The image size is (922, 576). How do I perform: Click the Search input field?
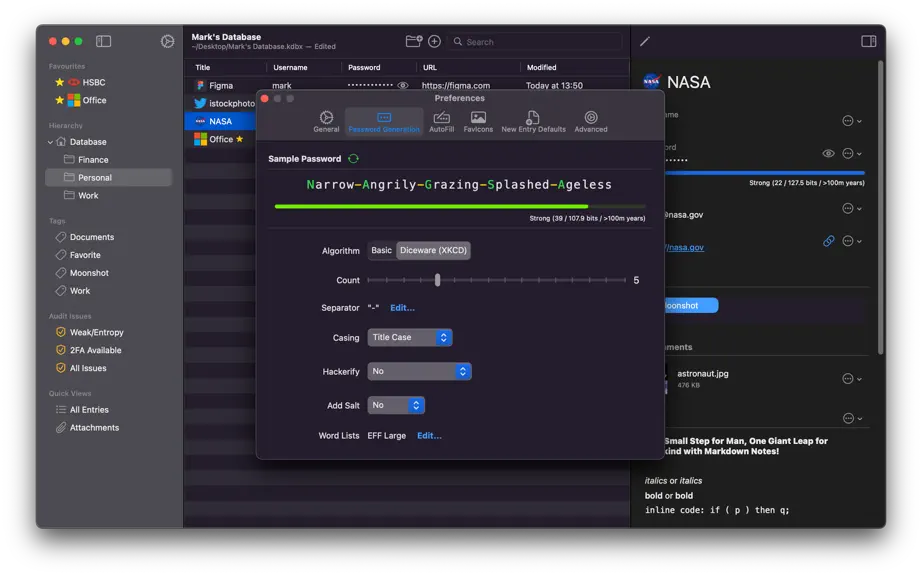(x=536, y=42)
